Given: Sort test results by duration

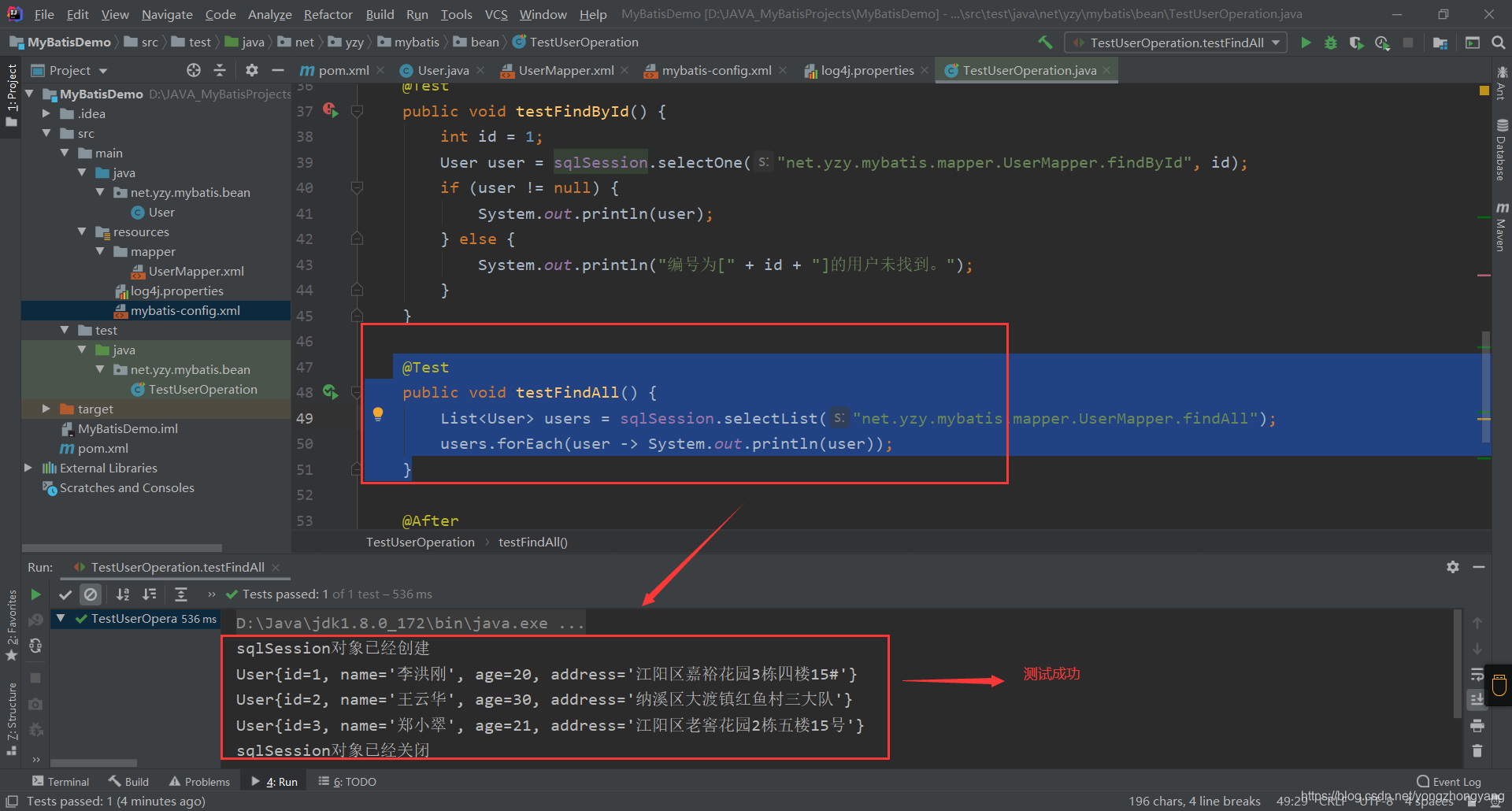Looking at the screenshot, I should pos(150,594).
